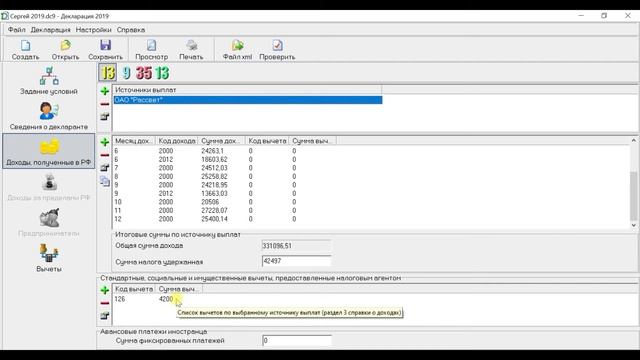This screenshot has height=360, width=640.
Task: Select 9 percent tax rate tab
Action: [127, 73]
